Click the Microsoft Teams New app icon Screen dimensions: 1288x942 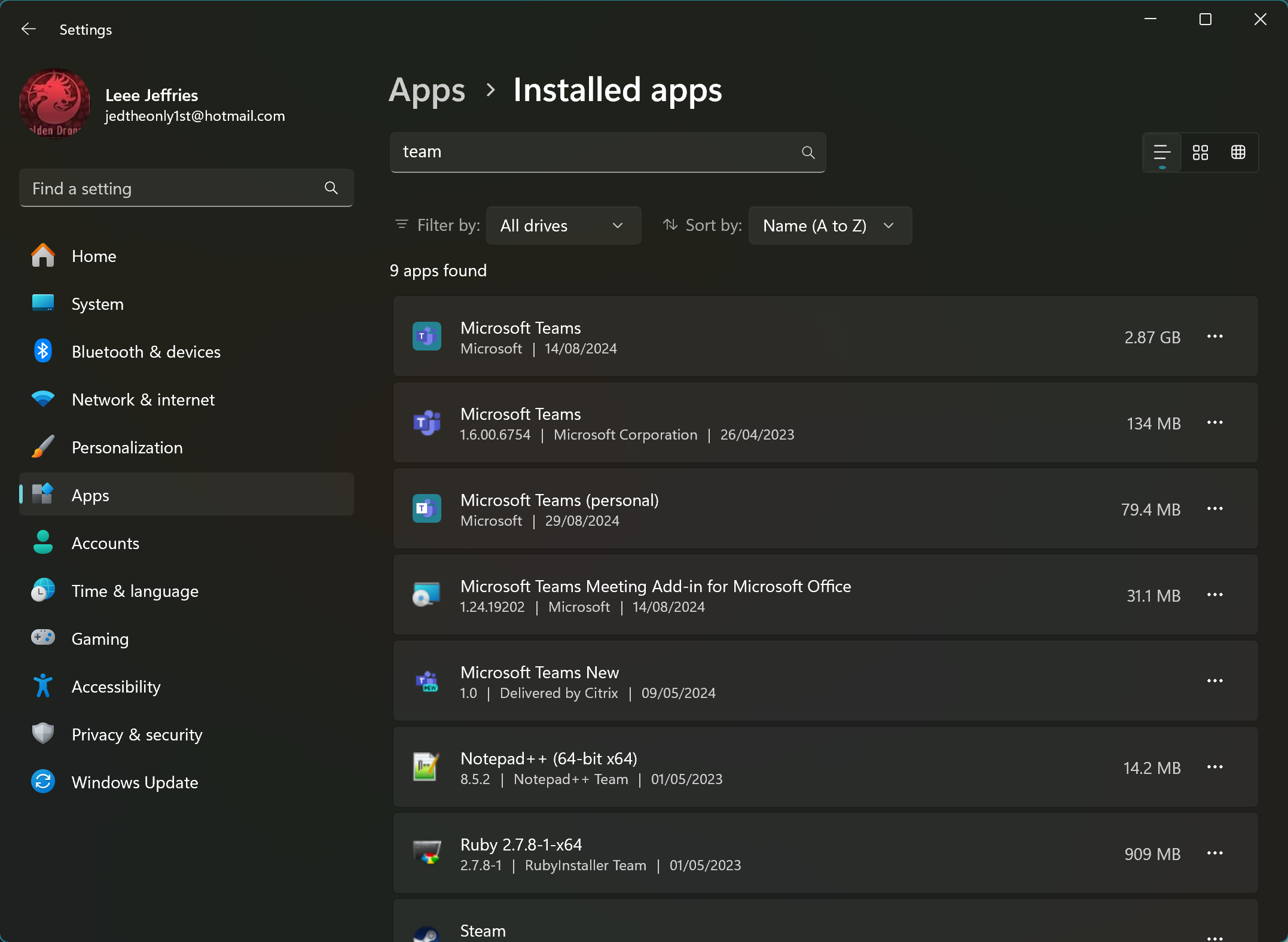coord(427,681)
